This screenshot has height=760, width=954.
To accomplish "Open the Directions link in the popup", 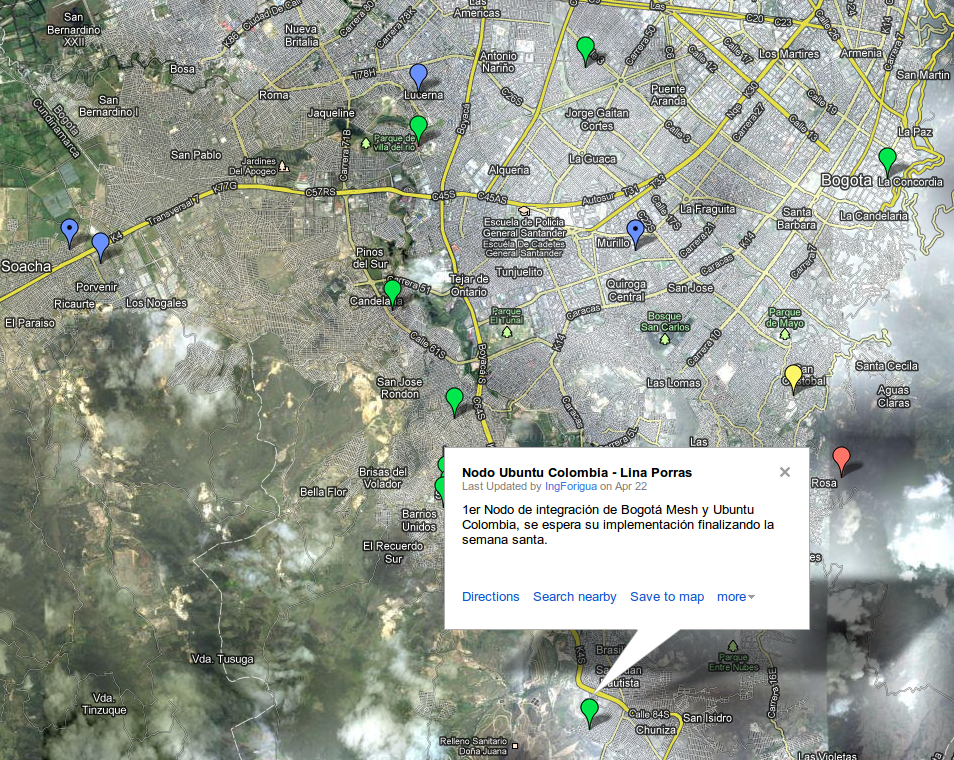I will [490, 597].
